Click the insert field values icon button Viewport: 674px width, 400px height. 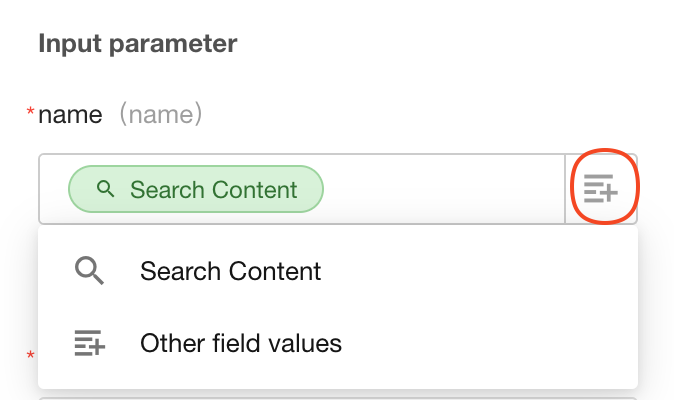602,189
